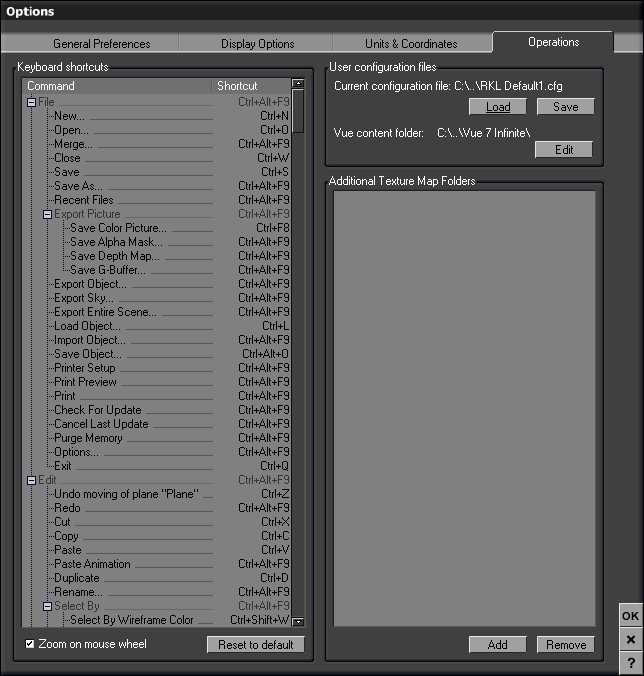This screenshot has height=676, width=644.
Task: Collapse the Select By group
Action: pyautogui.click(x=47, y=606)
